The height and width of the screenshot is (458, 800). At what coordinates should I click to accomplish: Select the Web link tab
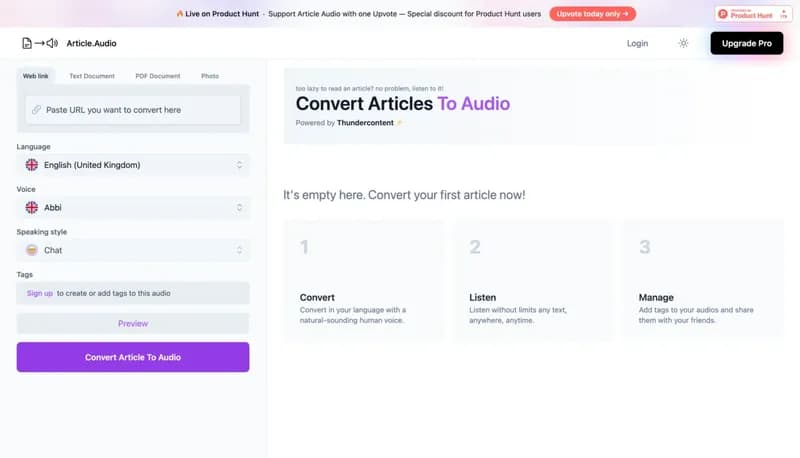[35, 76]
